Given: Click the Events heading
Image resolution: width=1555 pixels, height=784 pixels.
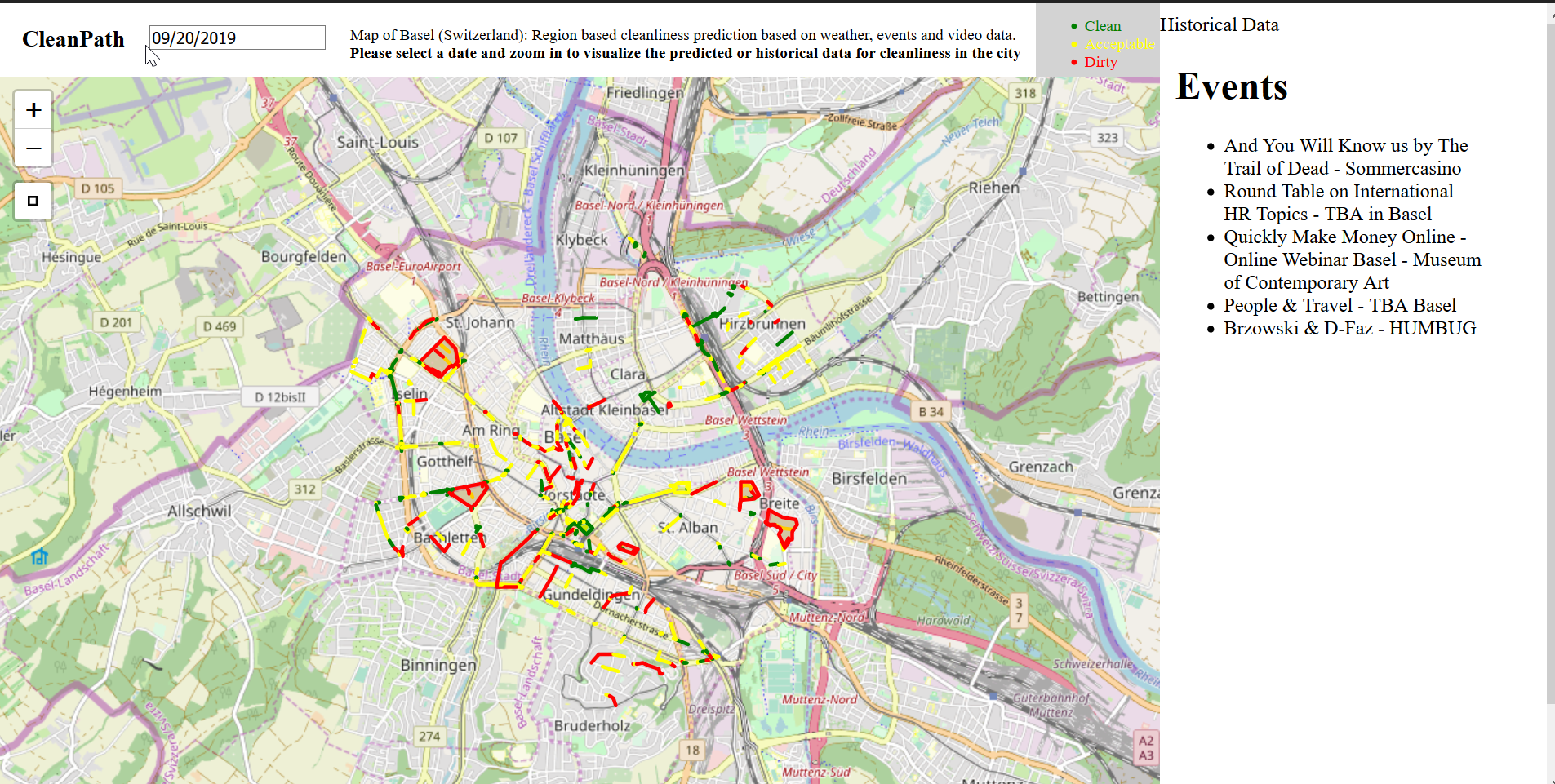Looking at the screenshot, I should 1231,86.
